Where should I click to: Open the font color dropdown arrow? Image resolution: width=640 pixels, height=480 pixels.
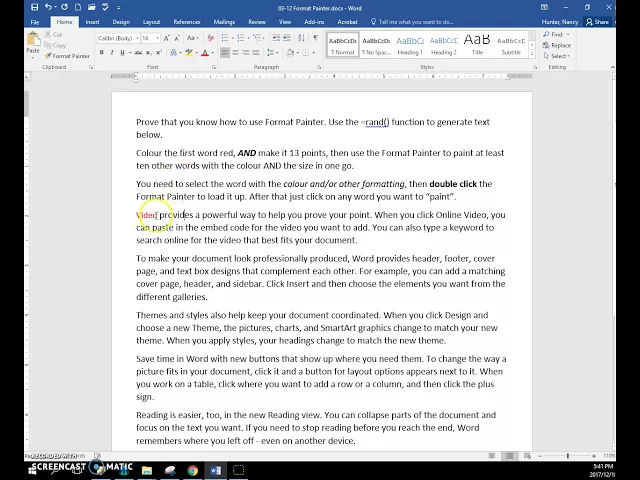[213, 53]
